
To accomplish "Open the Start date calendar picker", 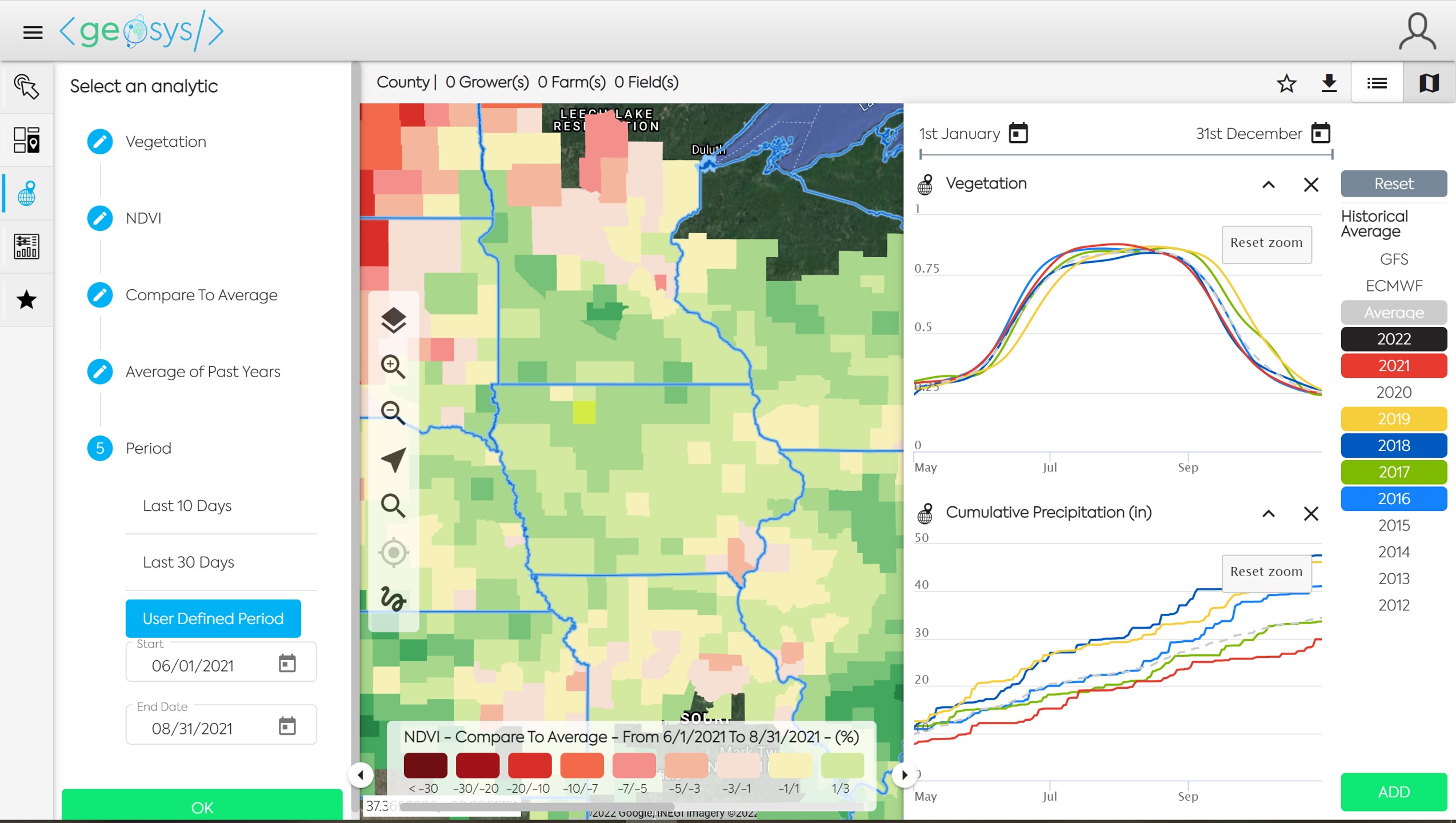I will pyautogui.click(x=287, y=664).
